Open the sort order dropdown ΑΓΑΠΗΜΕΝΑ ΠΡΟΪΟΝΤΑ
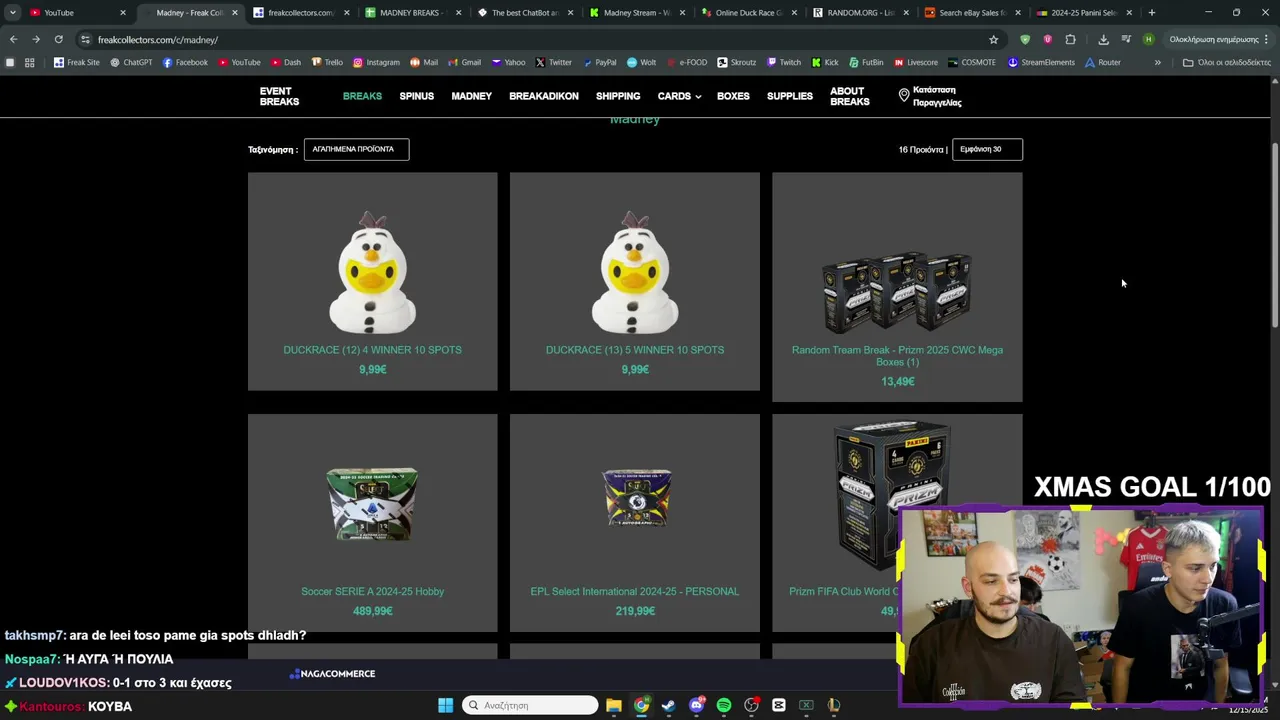The height and width of the screenshot is (720, 1280). click(x=356, y=149)
